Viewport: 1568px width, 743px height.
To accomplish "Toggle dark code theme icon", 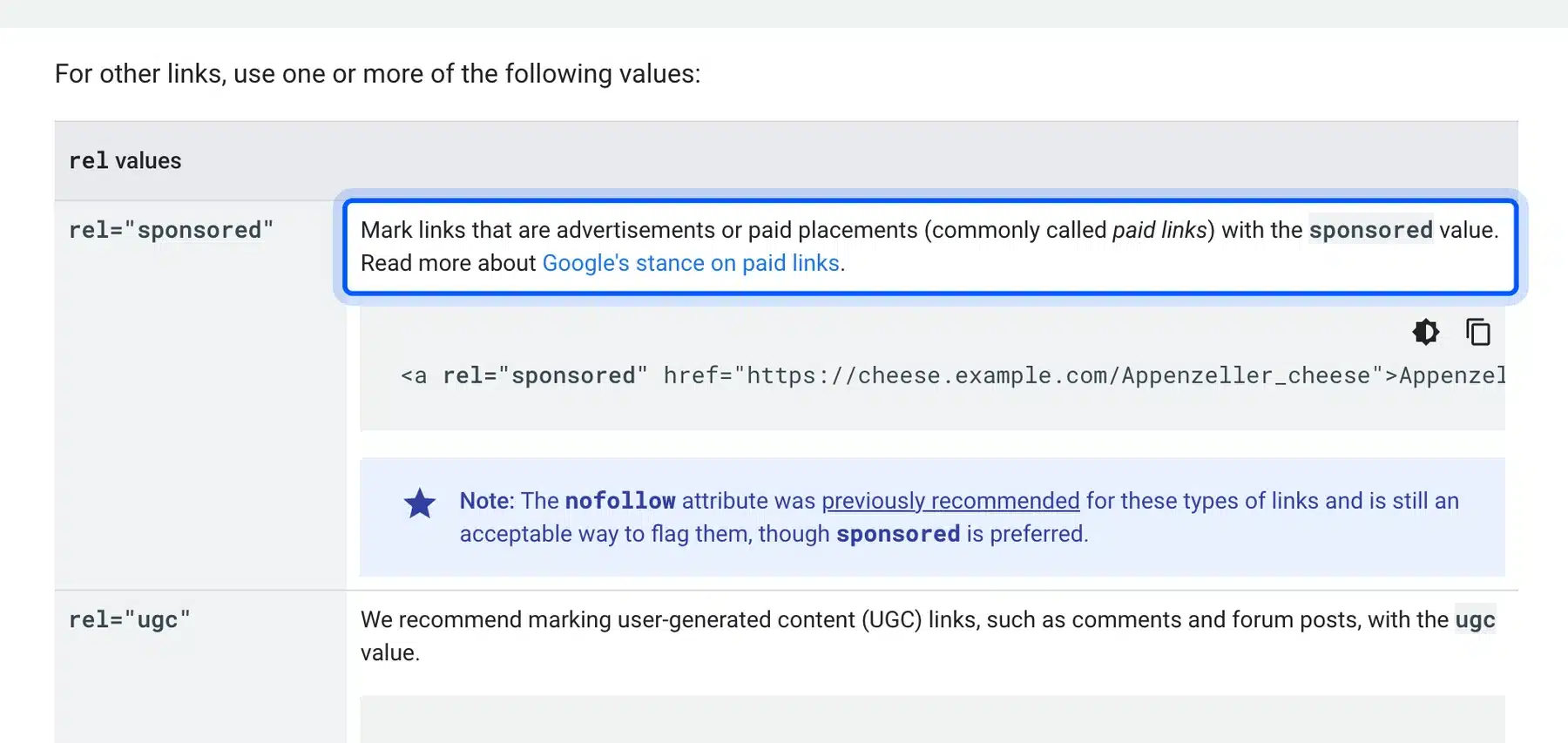I will [1426, 332].
